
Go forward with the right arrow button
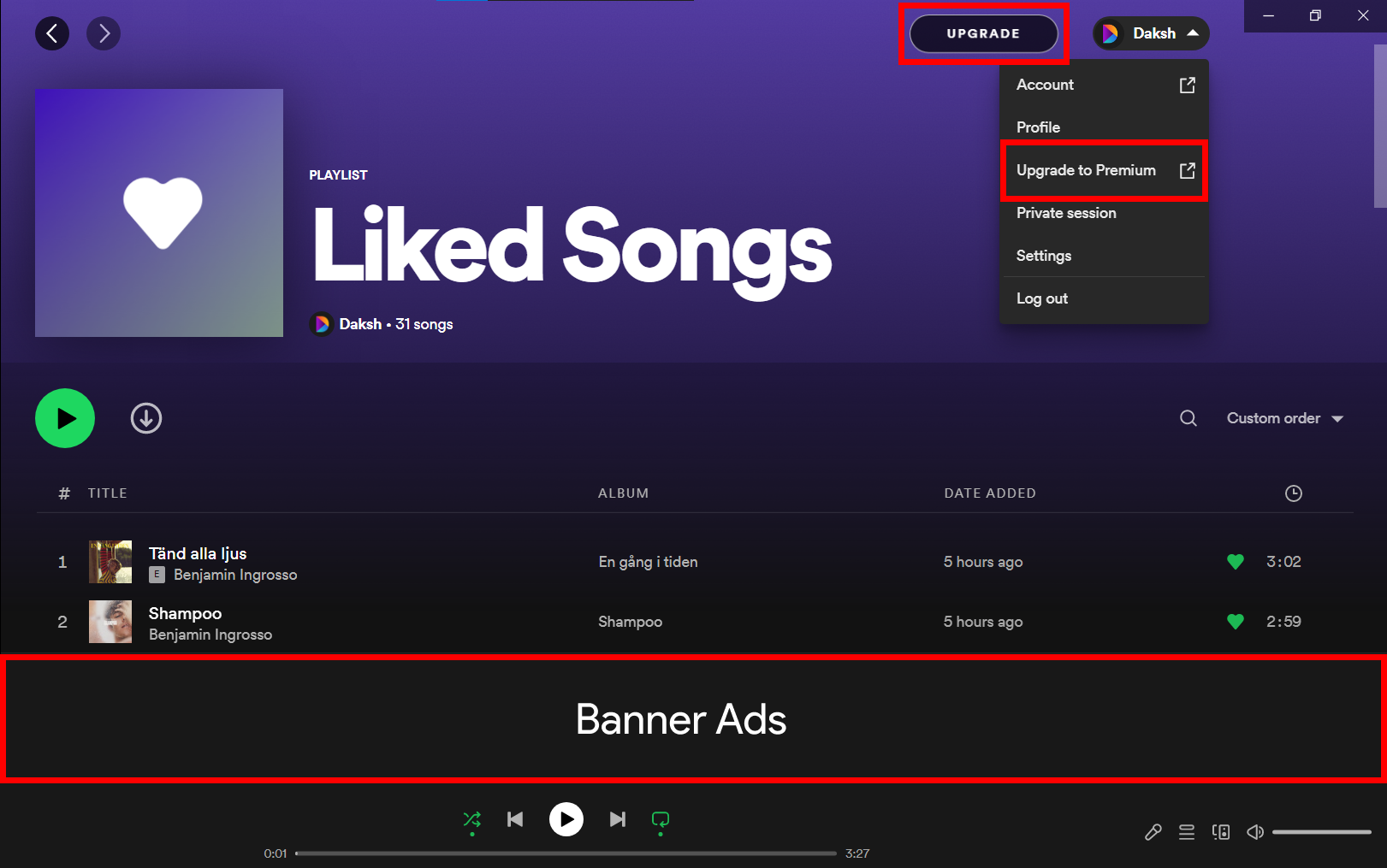104,33
